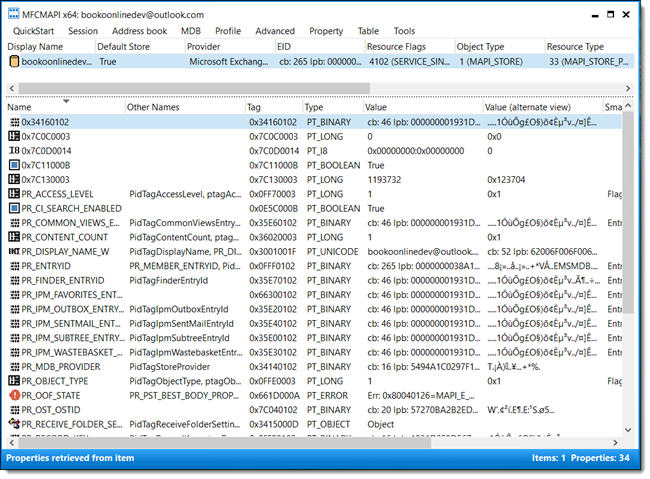Click the binary icon of PR_ENTRYID
Screen dimensions: 650x479
[15, 266]
